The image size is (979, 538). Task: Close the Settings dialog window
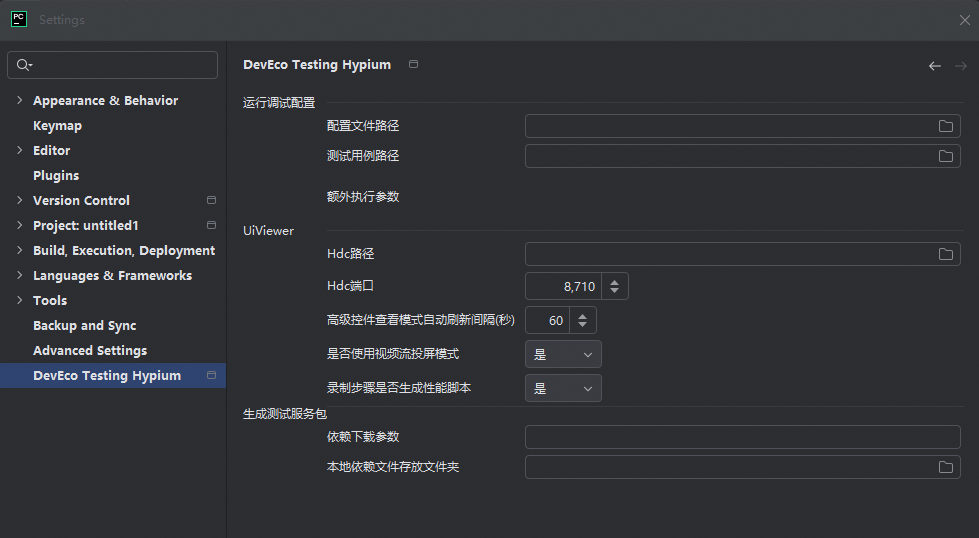[965, 20]
